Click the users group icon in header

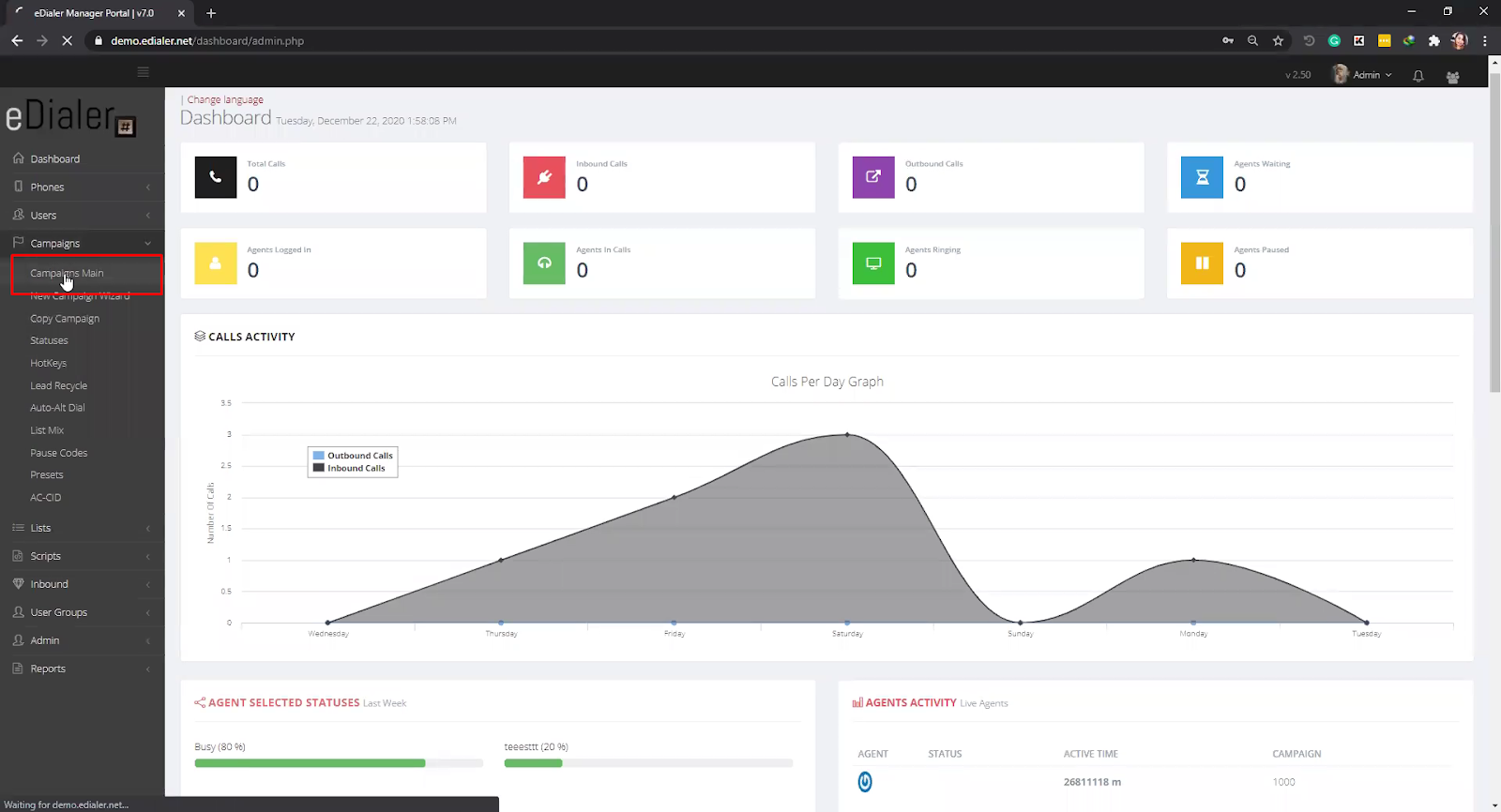pyautogui.click(x=1453, y=77)
